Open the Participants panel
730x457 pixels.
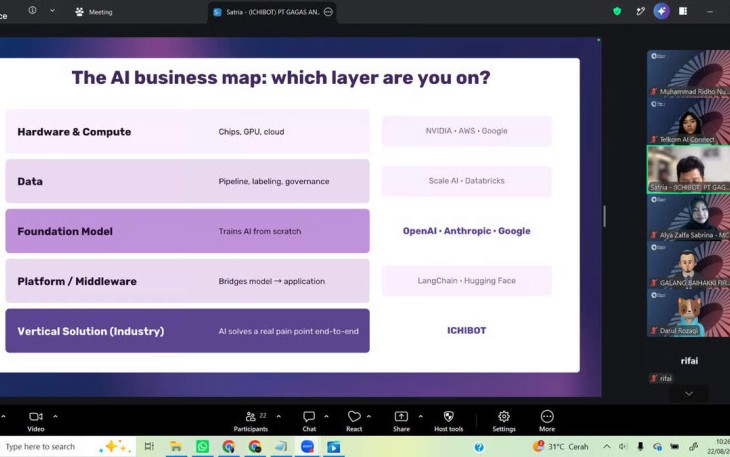251,421
